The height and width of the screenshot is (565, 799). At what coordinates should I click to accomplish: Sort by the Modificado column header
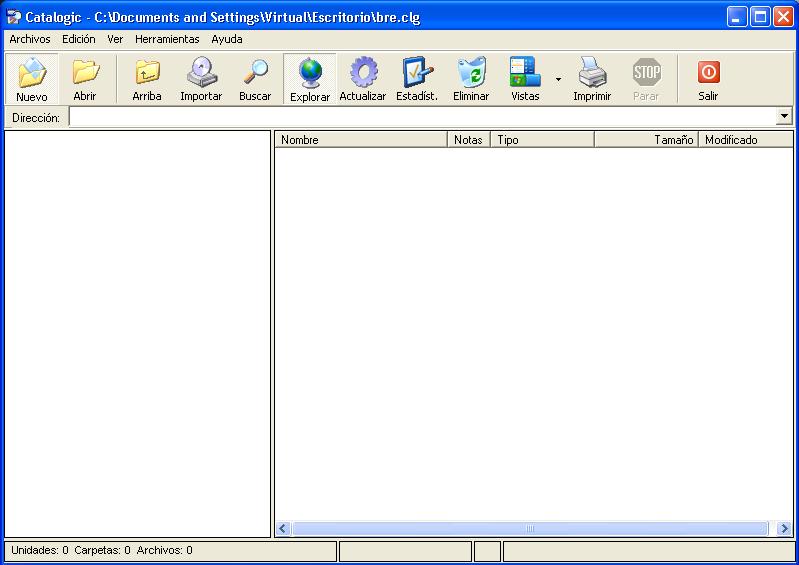point(745,140)
